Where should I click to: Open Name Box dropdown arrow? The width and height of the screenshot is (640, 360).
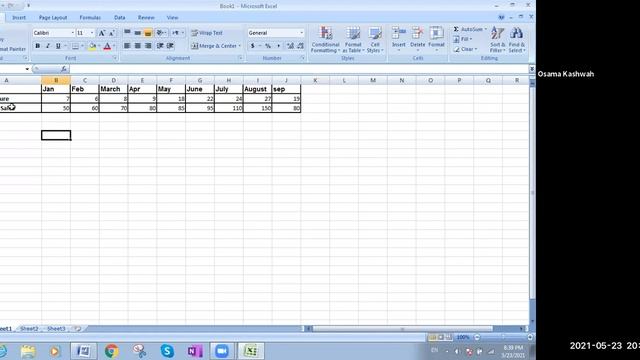tap(27, 69)
